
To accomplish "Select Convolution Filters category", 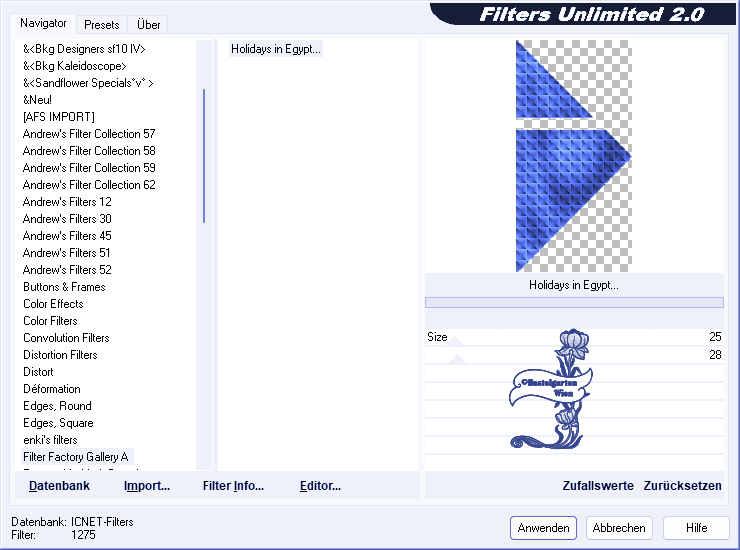I will [x=66, y=338].
